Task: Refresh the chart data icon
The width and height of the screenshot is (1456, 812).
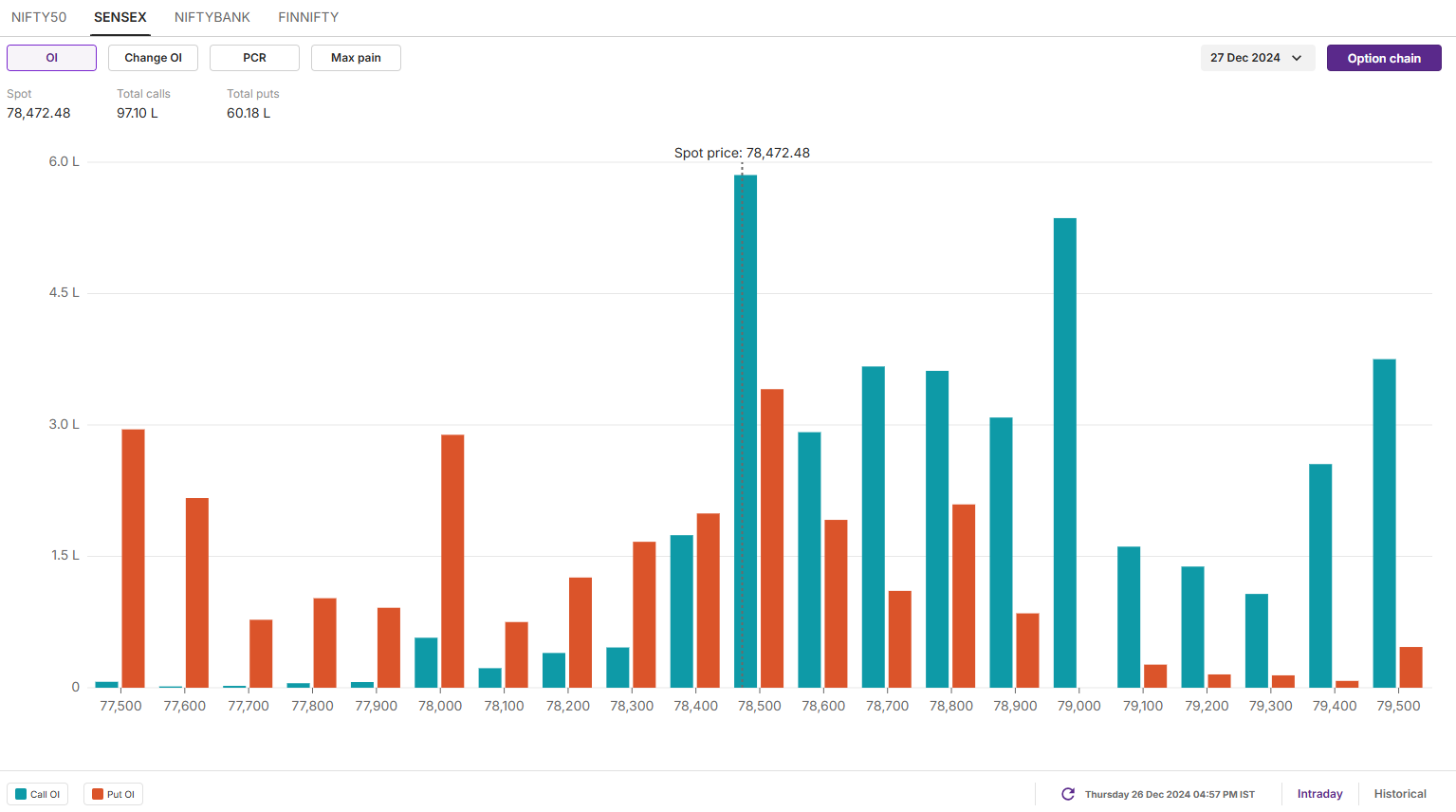Action: [x=1068, y=794]
